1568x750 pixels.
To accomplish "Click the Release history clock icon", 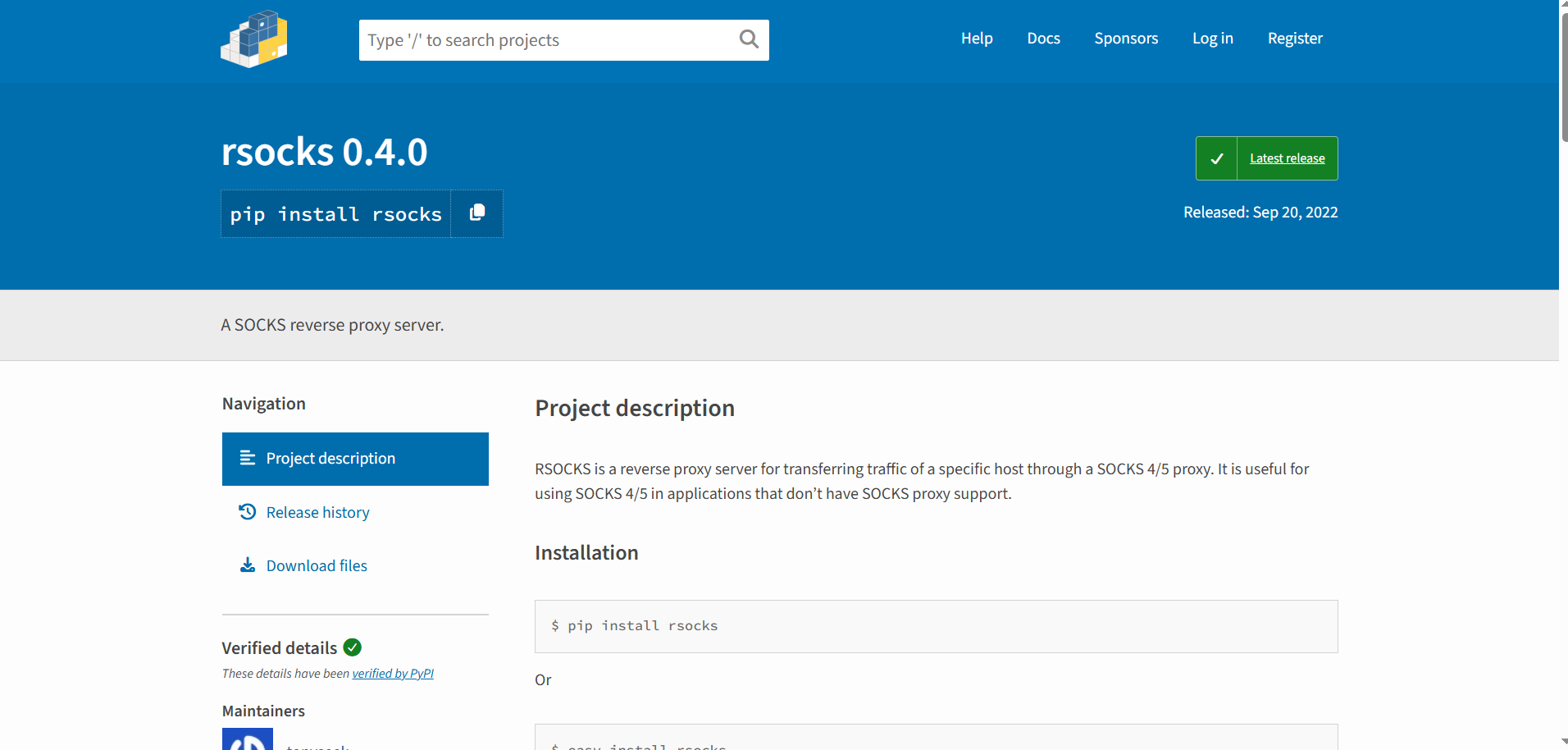I will tap(248, 512).
